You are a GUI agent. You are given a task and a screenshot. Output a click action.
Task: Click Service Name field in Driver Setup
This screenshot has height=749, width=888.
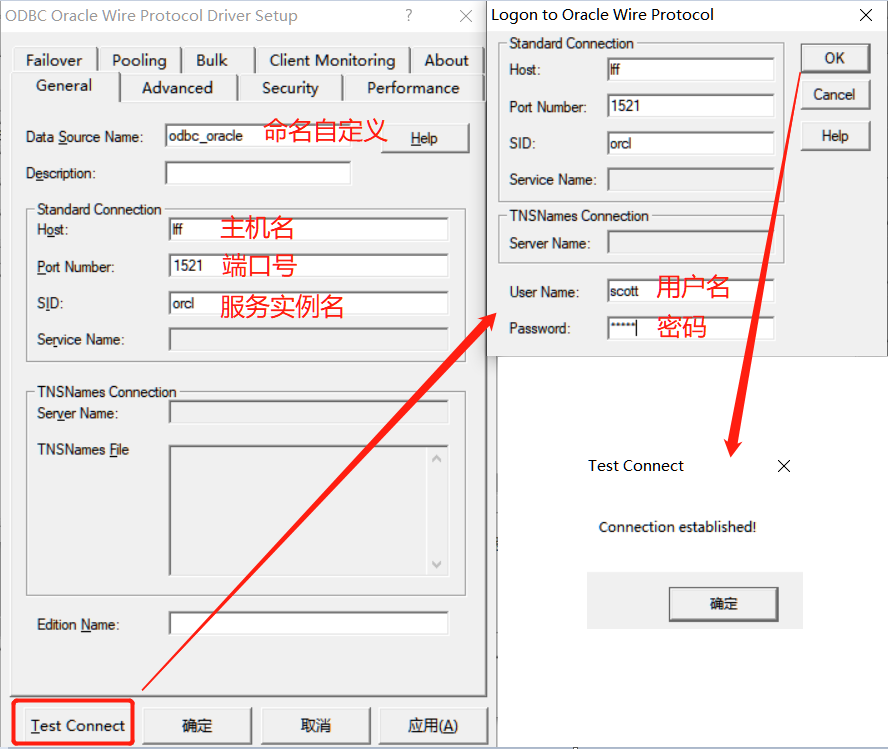309,340
